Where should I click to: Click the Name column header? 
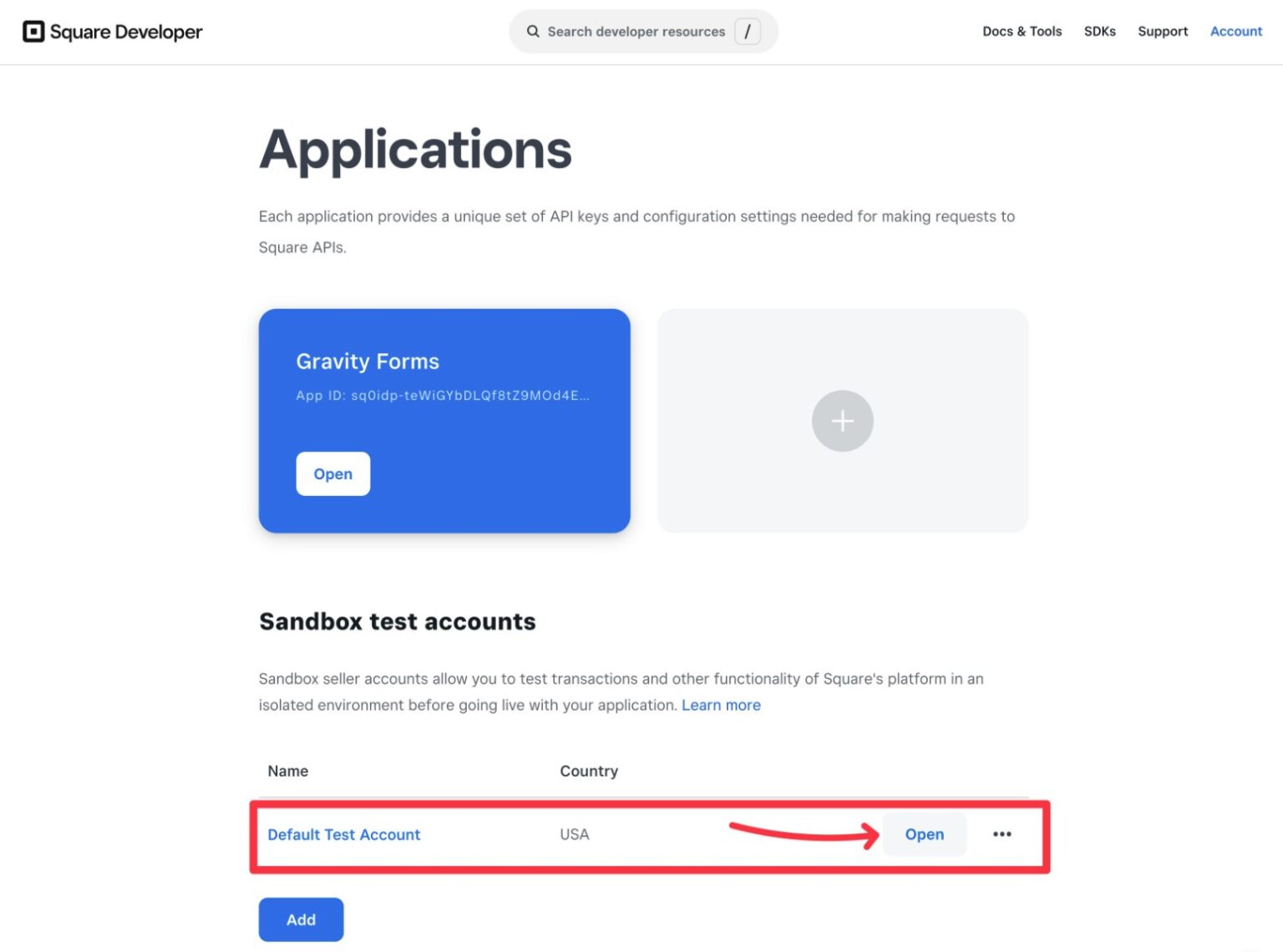tap(287, 770)
